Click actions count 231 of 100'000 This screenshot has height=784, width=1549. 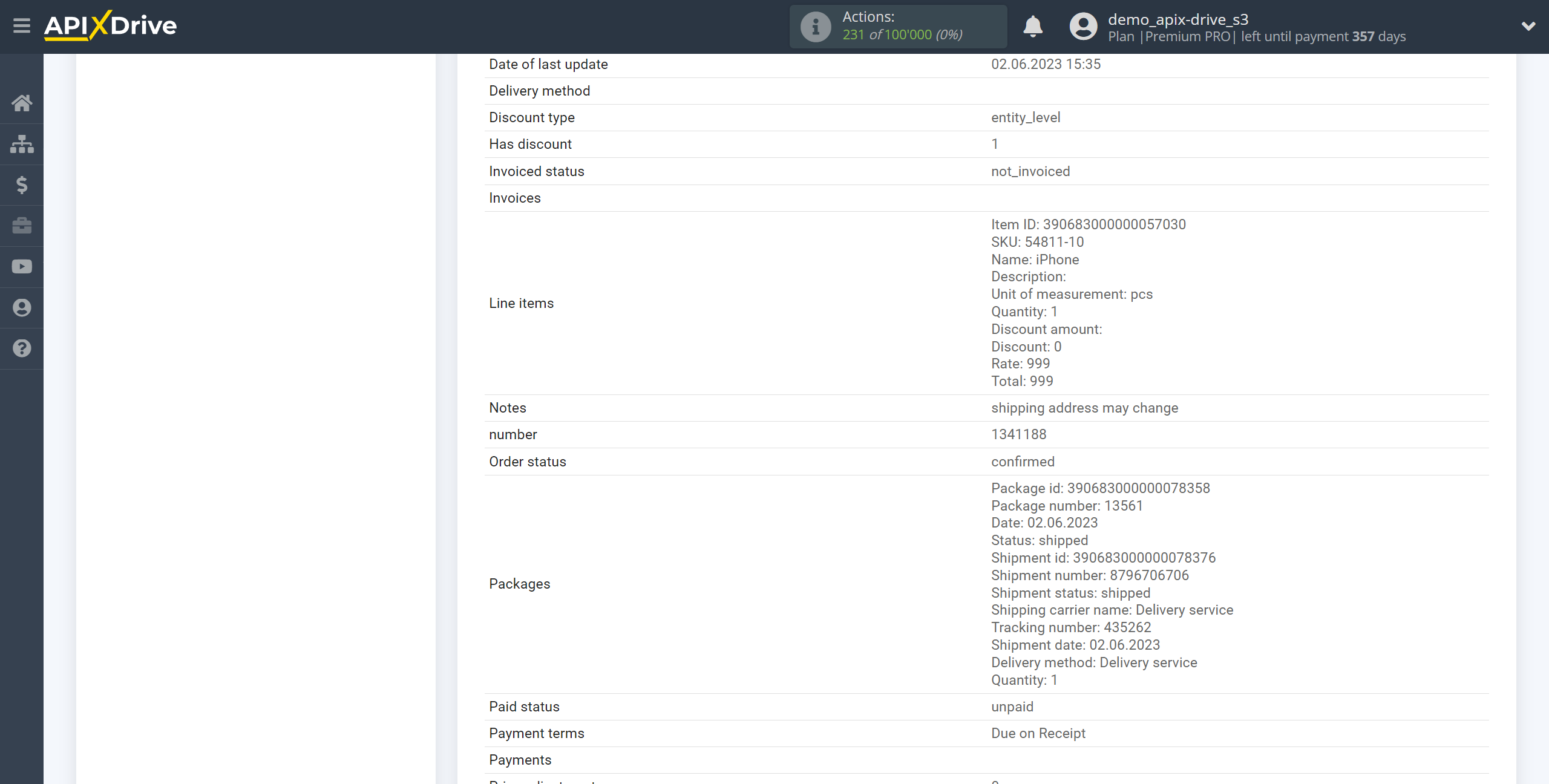pos(902,35)
